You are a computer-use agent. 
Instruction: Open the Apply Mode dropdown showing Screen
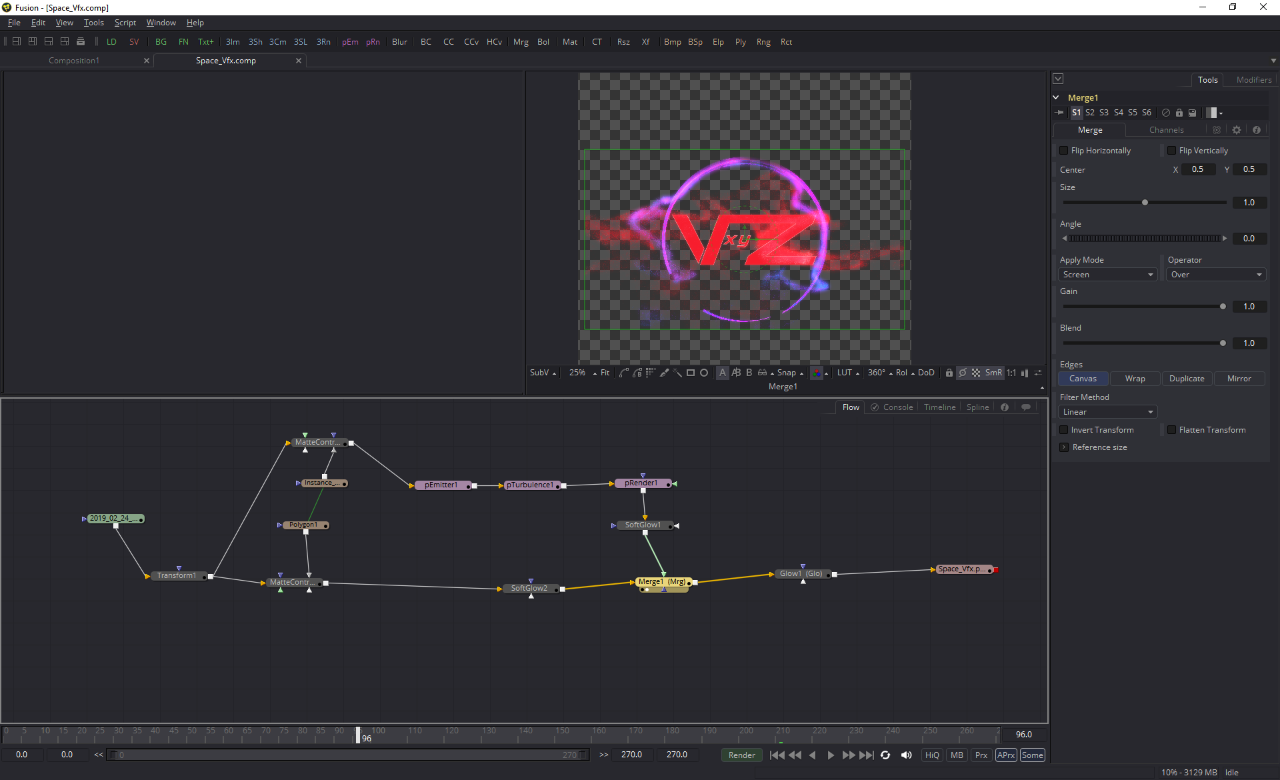tap(1108, 274)
